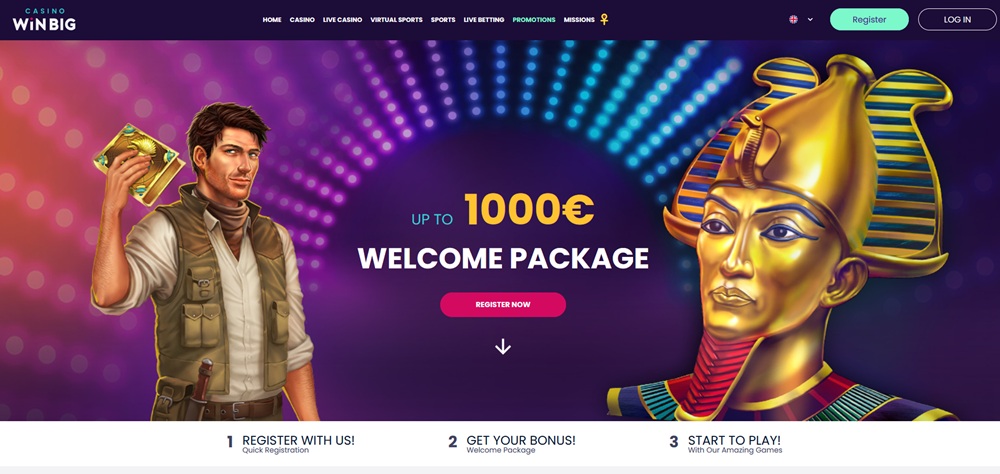Select Virtual Sports in navigation
The height and width of the screenshot is (474, 1000).
(396, 20)
